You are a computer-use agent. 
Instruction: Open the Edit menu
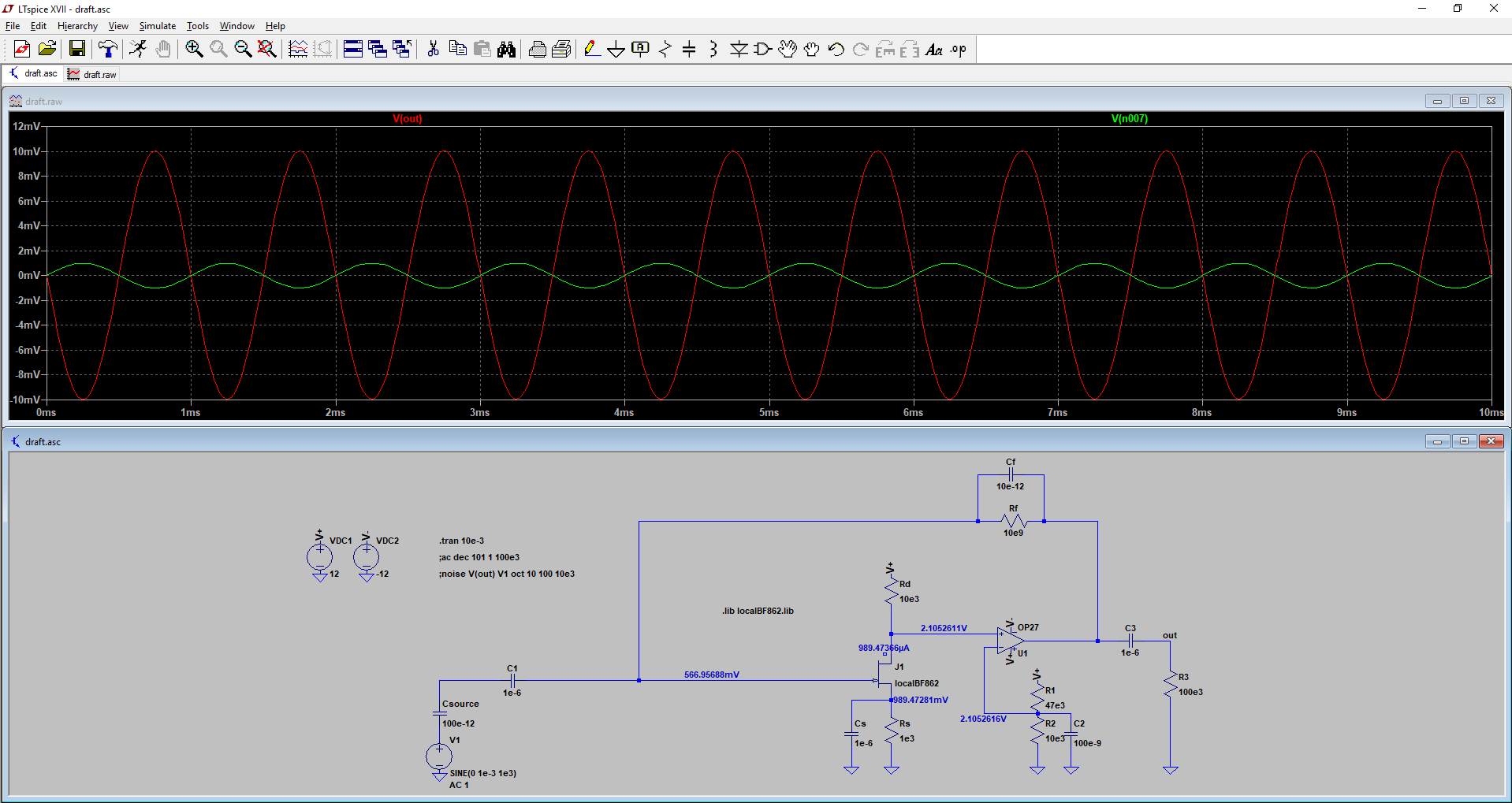[x=39, y=26]
